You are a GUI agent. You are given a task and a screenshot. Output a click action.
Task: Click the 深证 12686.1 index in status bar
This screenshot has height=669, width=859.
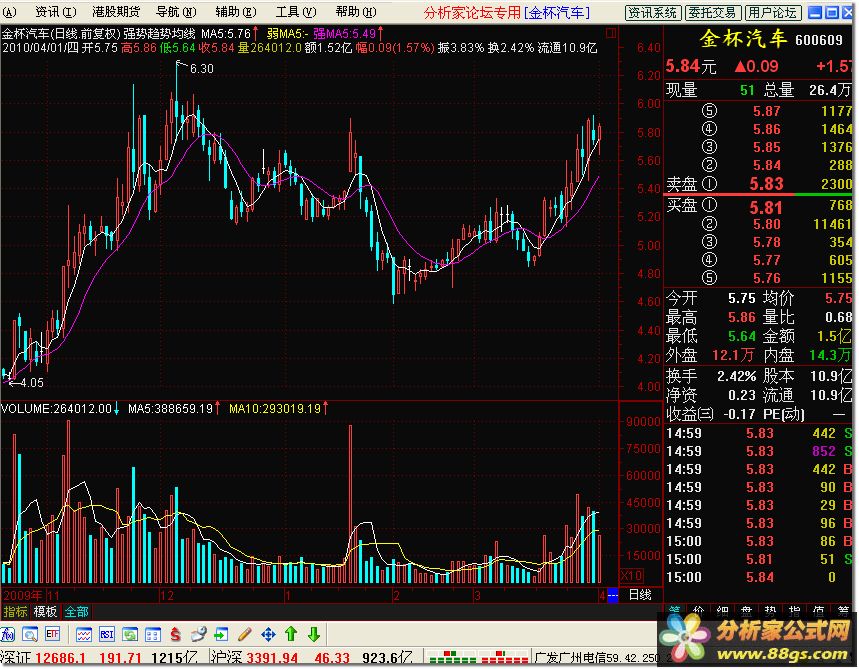pos(43,657)
